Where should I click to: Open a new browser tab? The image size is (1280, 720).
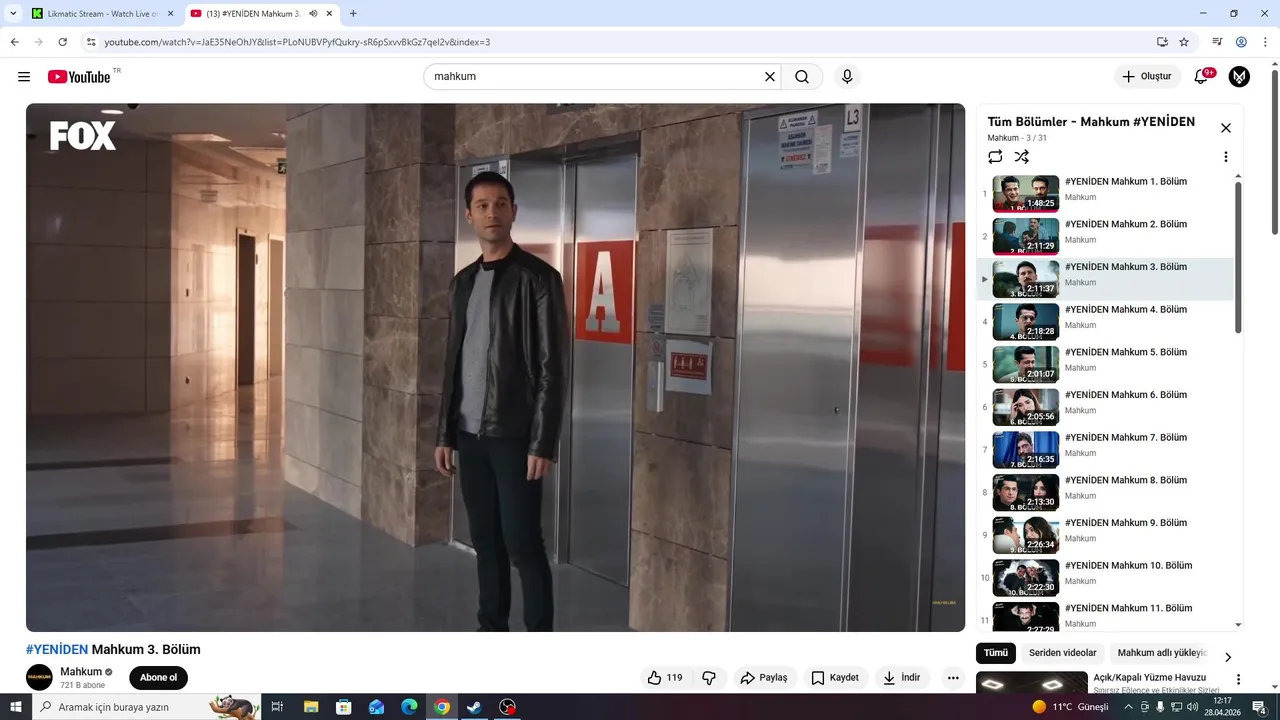click(353, 14)
